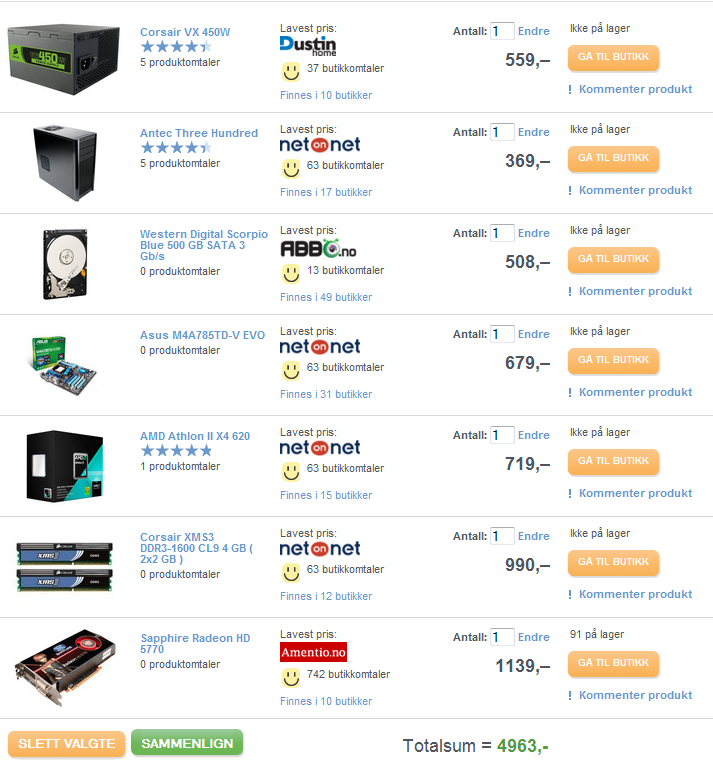Click Kommenter produkt for Corsair XMS3 memory
This screenshot has height=768, width=713.
635,594
